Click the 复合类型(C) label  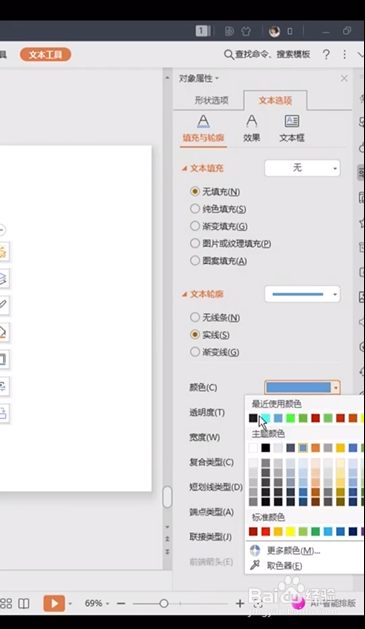pos(211,462)
